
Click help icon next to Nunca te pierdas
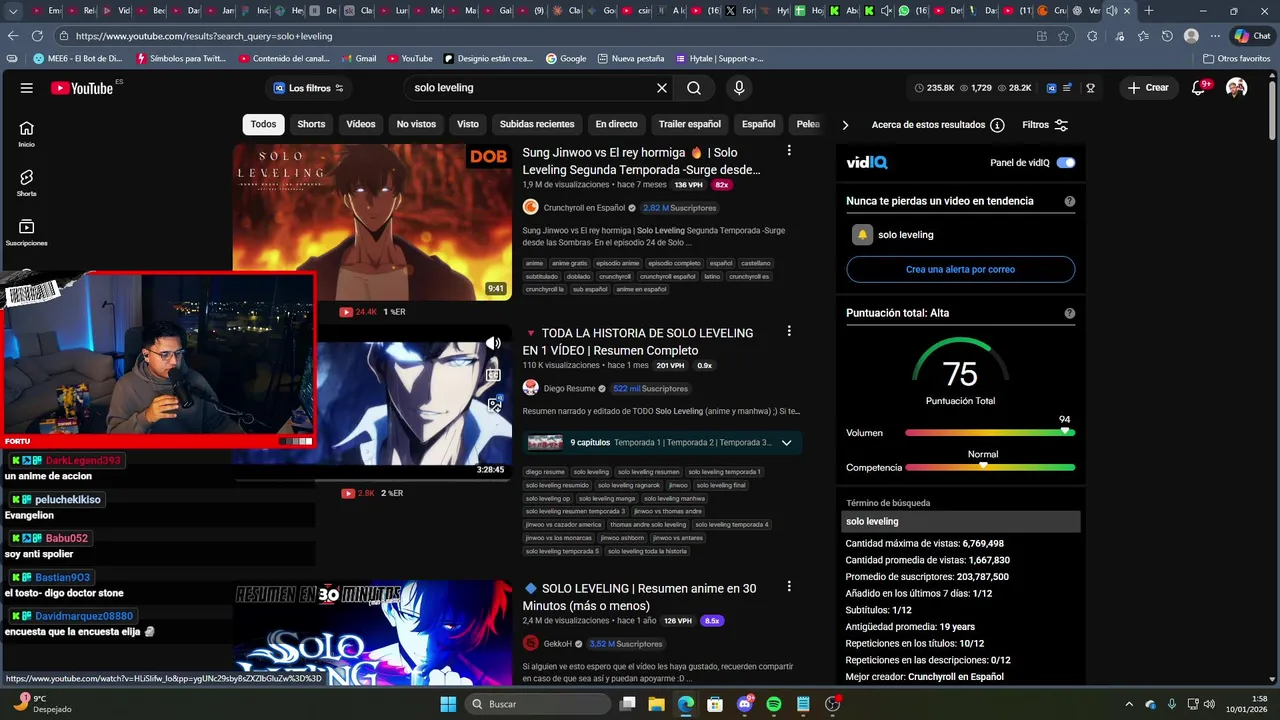[1070, 201]
